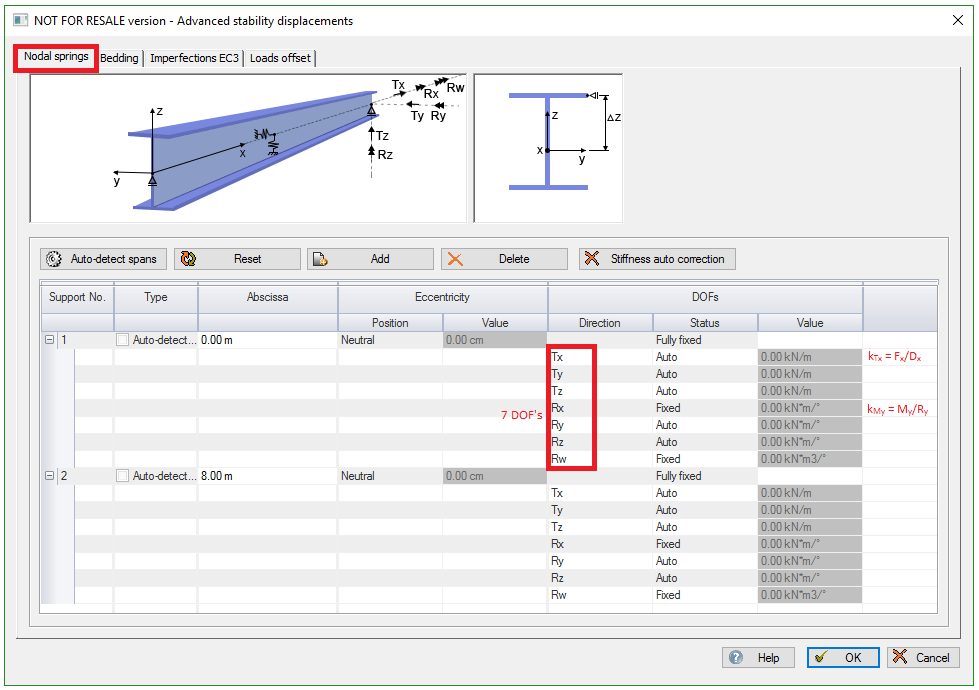Image resolution: width=979 pixels, height=690 pixels.
Task: Switch to the Bedding tab
Action: (x=119, y=58)
